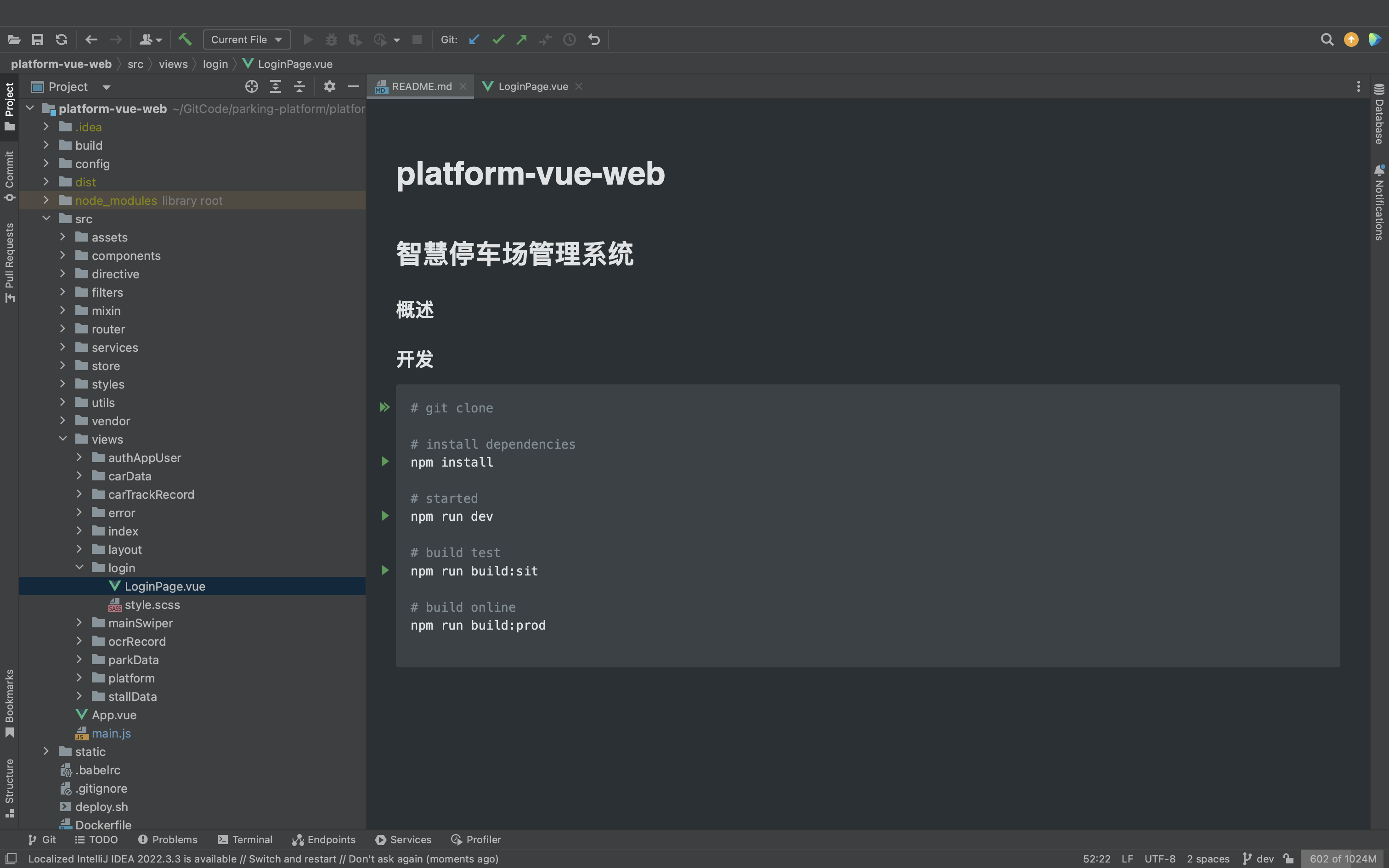1389x868 pixels.
Task: Click the memory indicator 602 of 1024M
Action: 1343,859
